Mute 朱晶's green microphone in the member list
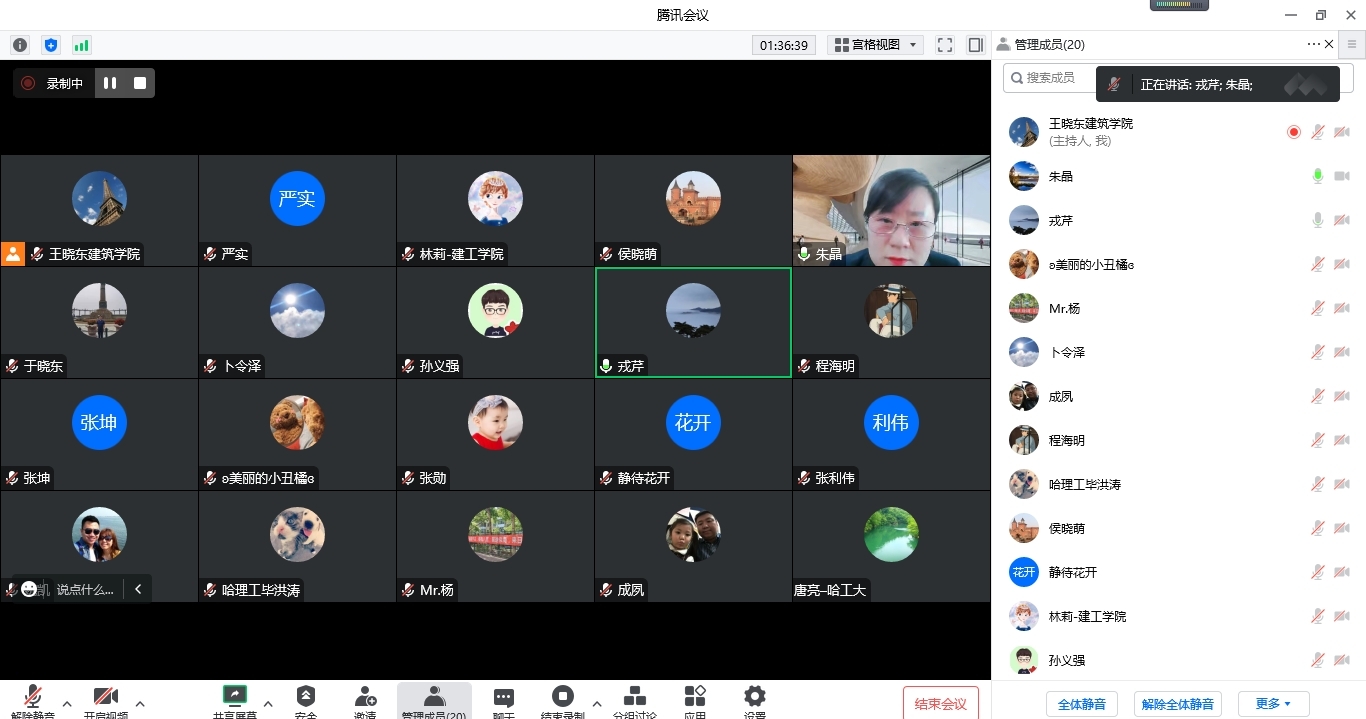This screenshot has width=1366, height=719. coord(1318,176)
